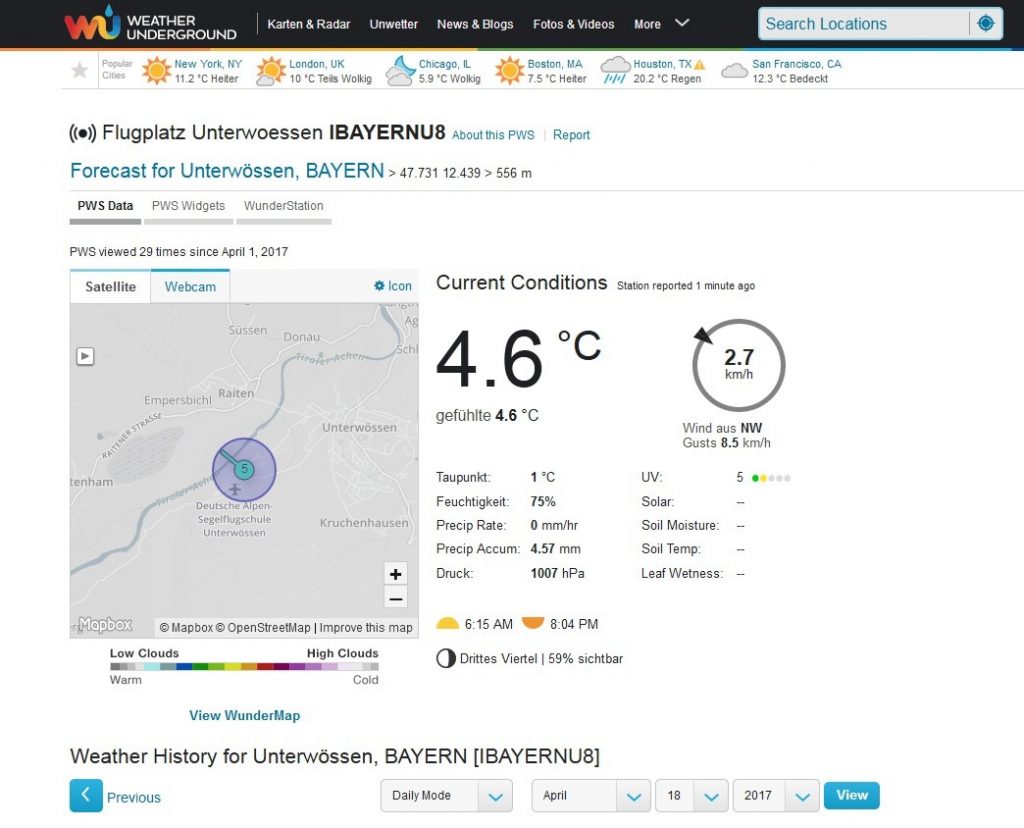The width and height of the screenshot is (1024, 828).
Task: Go to Previous day arrow button
Action: (x=86, y=795)
